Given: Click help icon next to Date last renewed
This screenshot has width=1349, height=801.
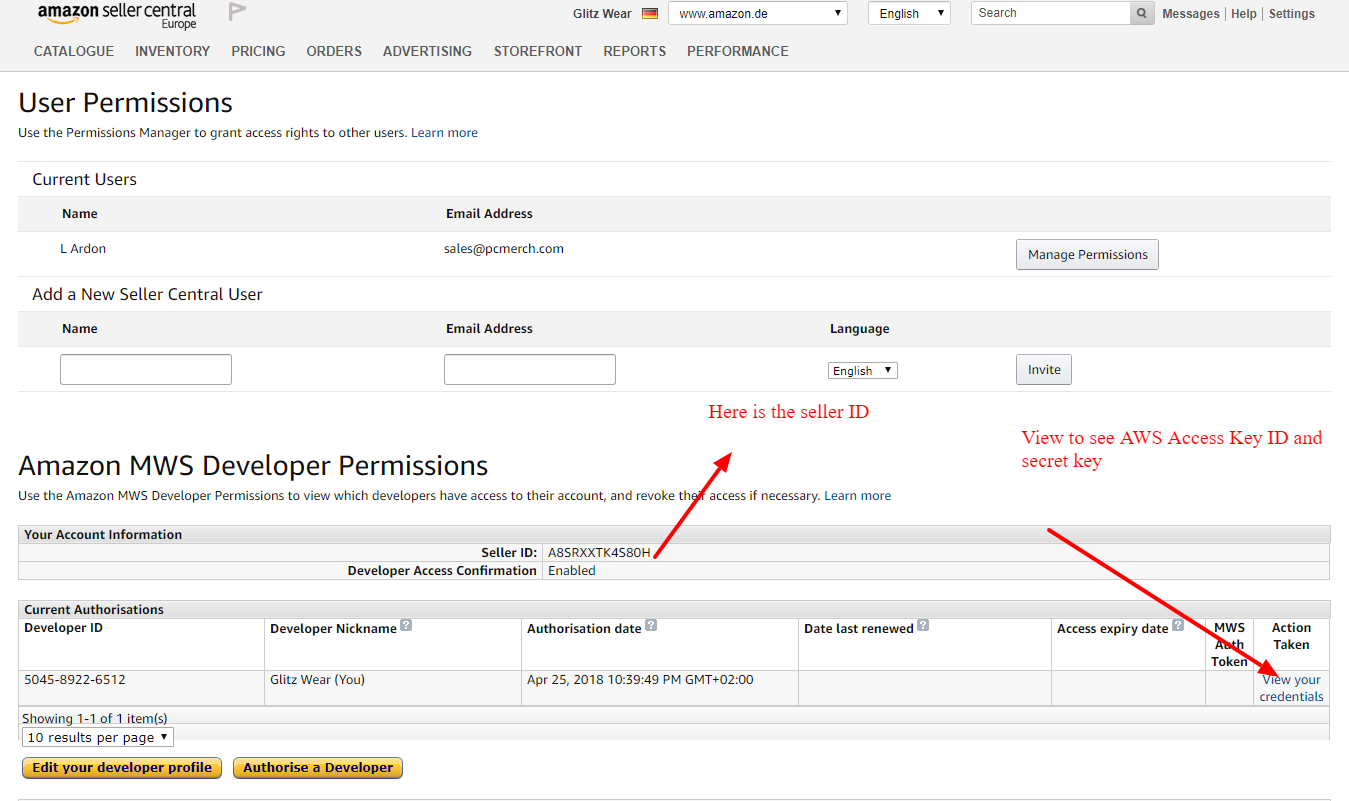Looking at the screenshot, I should [923, 626].
